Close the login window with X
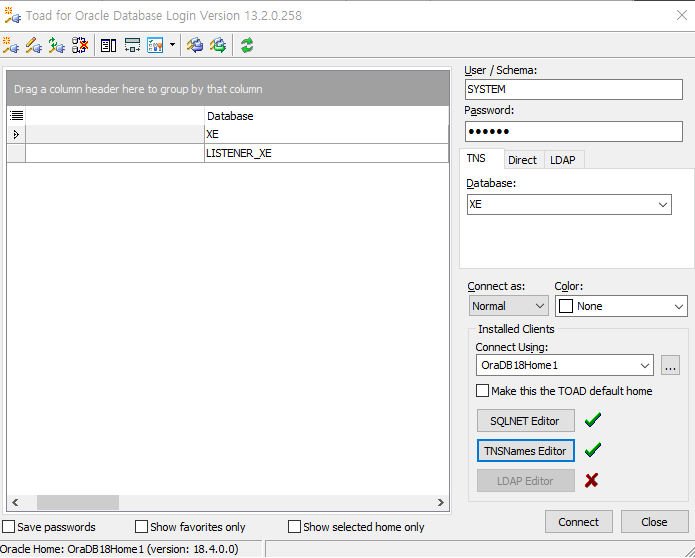This screenshot has height=558, width=695. (682, 15)
